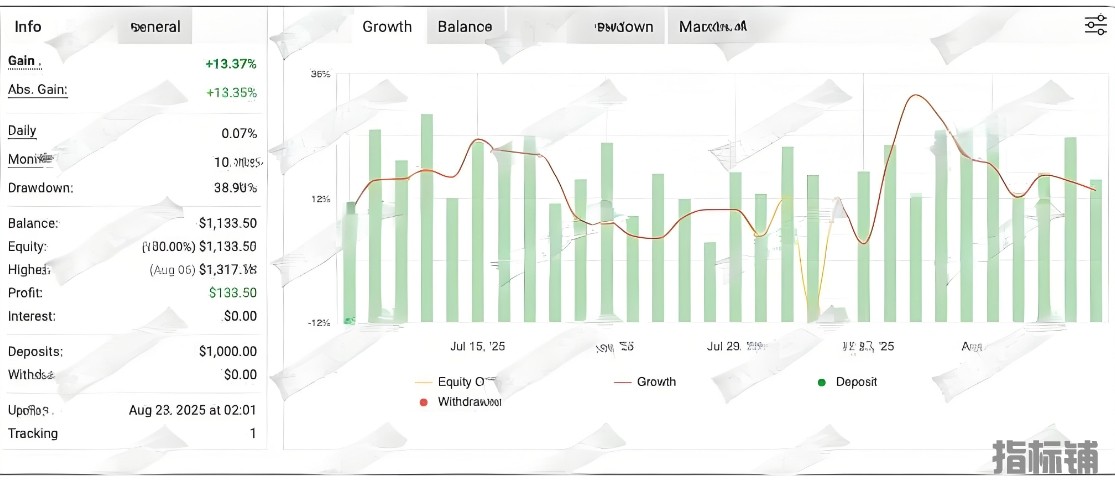Switch to the Balance chart tab
Image resolution: width=1115 pixels, height=482 pixels.
(x=465, y=27)
